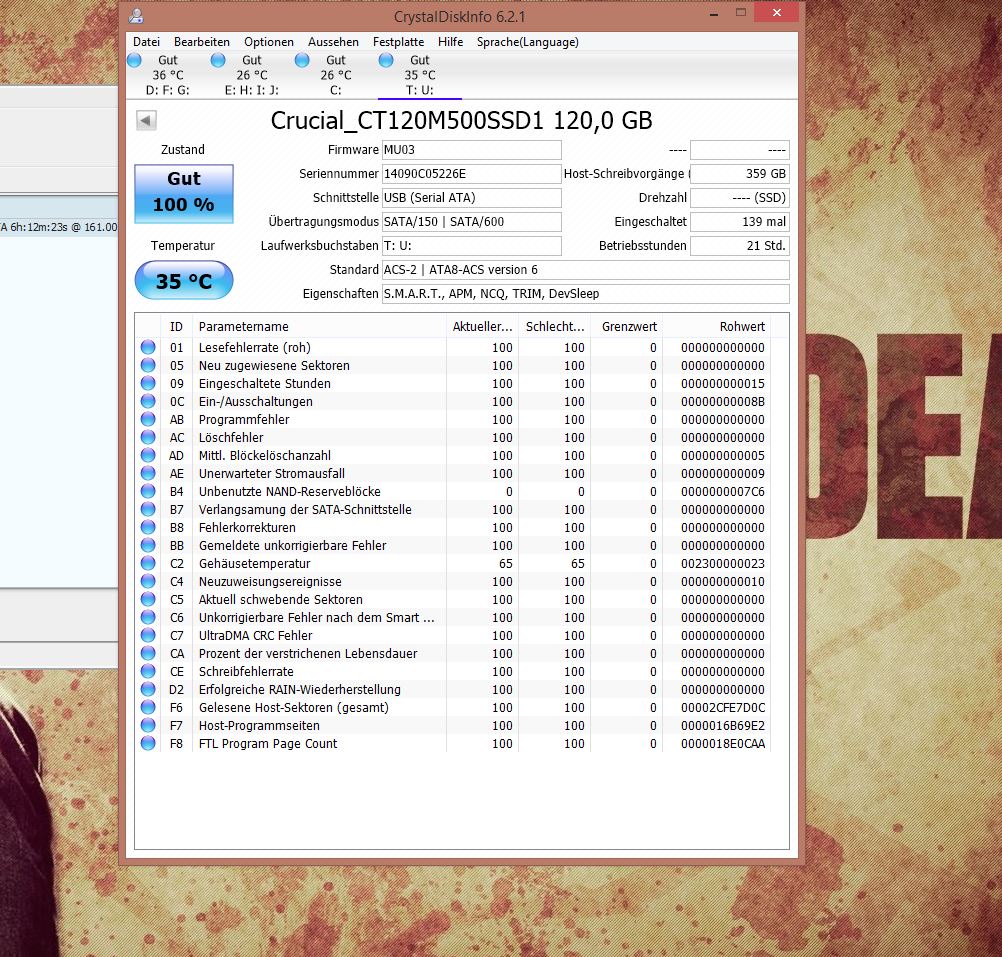Click raw value 0000000007C6
Viewport: 1002px width, 957px height.
point(723,492)
